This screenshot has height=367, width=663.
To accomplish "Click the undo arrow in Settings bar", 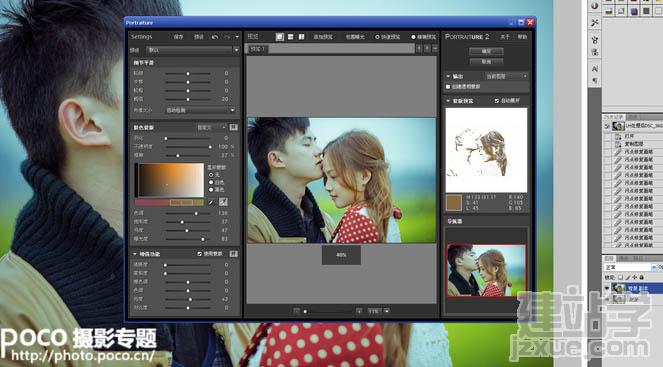I will pos(215,37).
